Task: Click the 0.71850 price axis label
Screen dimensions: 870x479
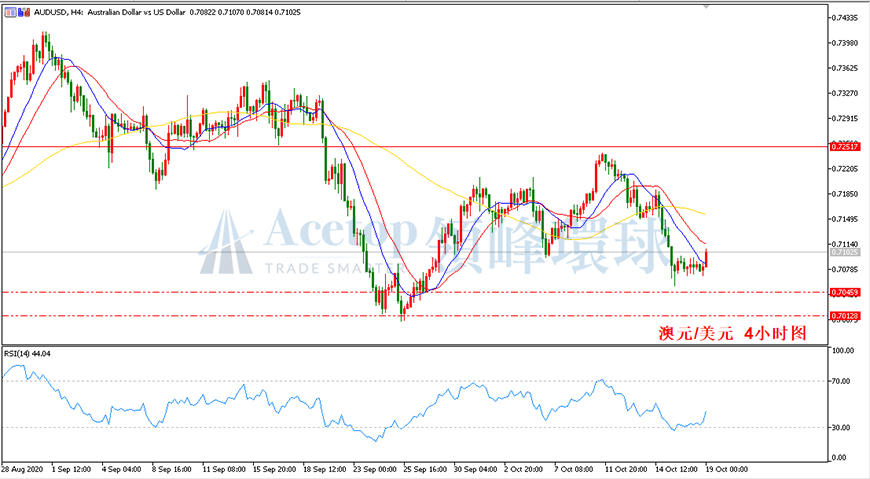Action: 844,194
